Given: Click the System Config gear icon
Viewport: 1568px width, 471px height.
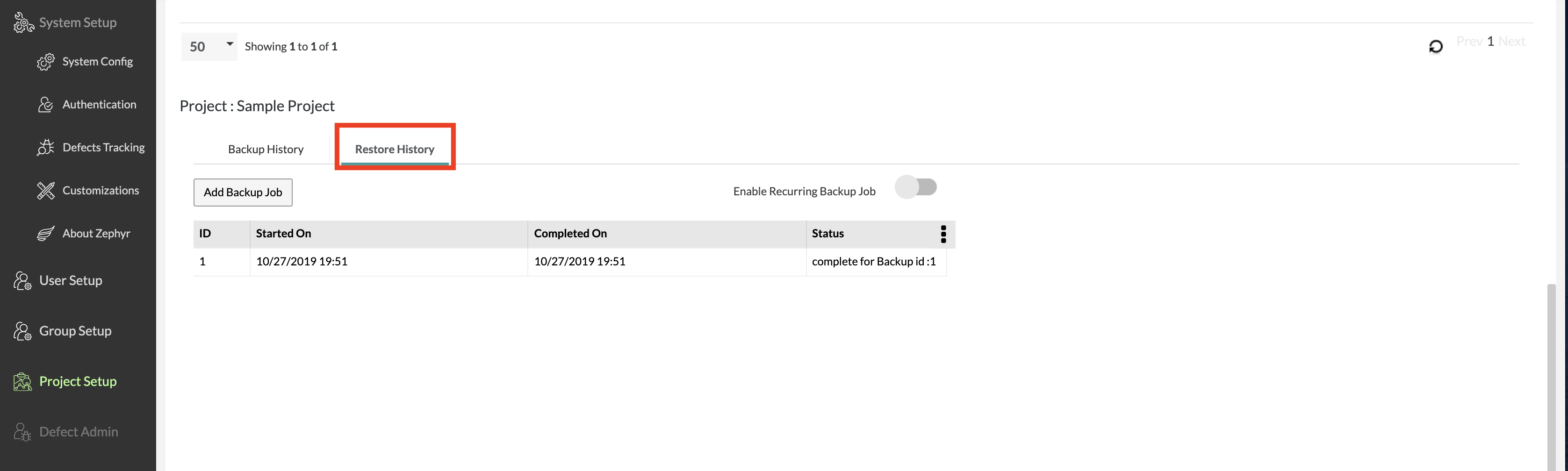Looking at the screenshot, I should (x=46, y=62).
